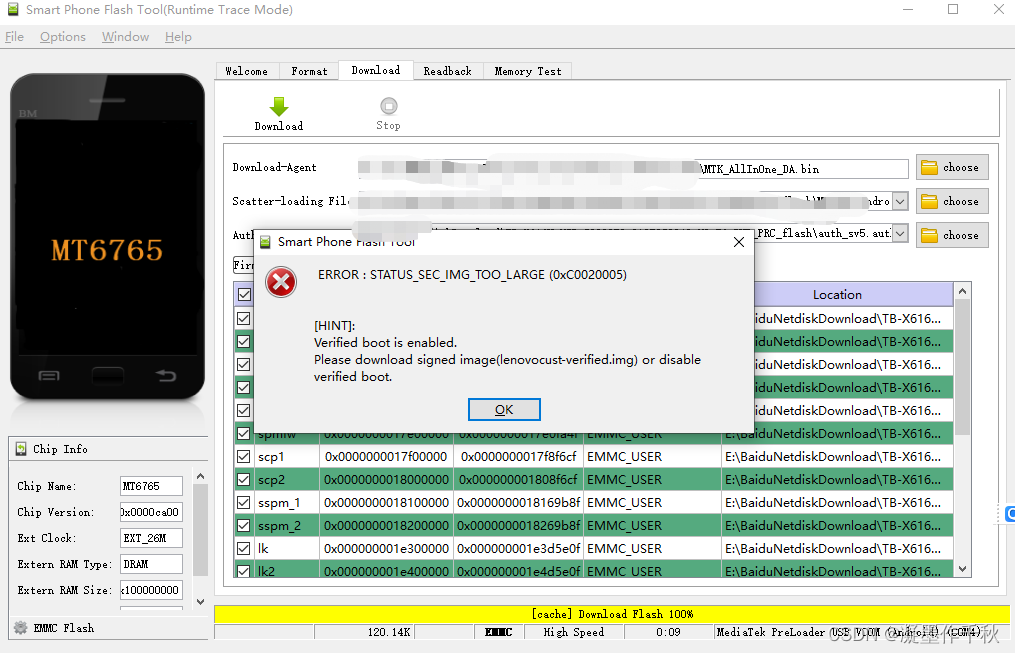Uncheck the spmfw partition checkbox
The image size is (1015, 653).
pyautogui.click(x=243, y=434)
